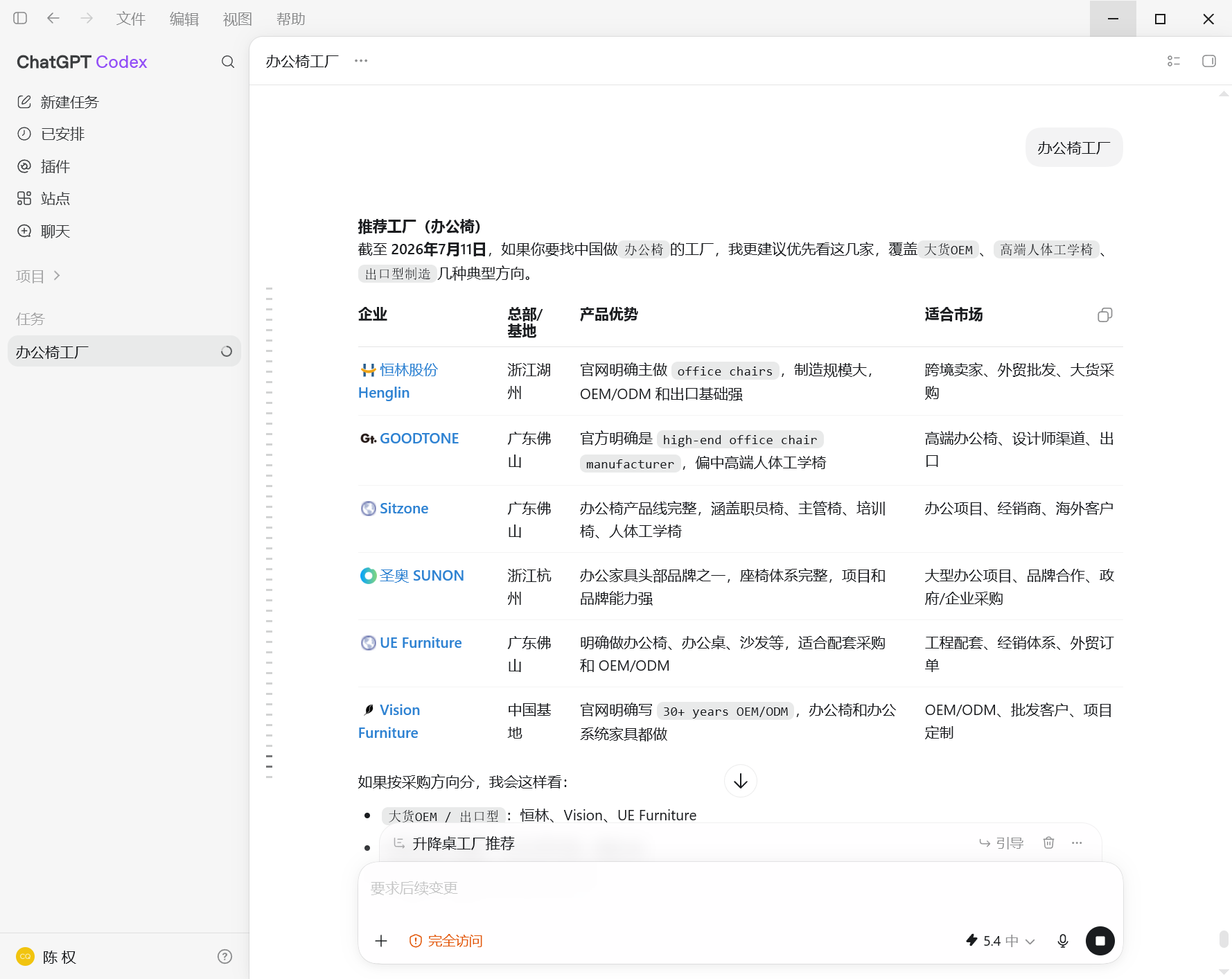The image size is (1232, 979).
Task: Open help with the question mark icon
Action: 225,957
